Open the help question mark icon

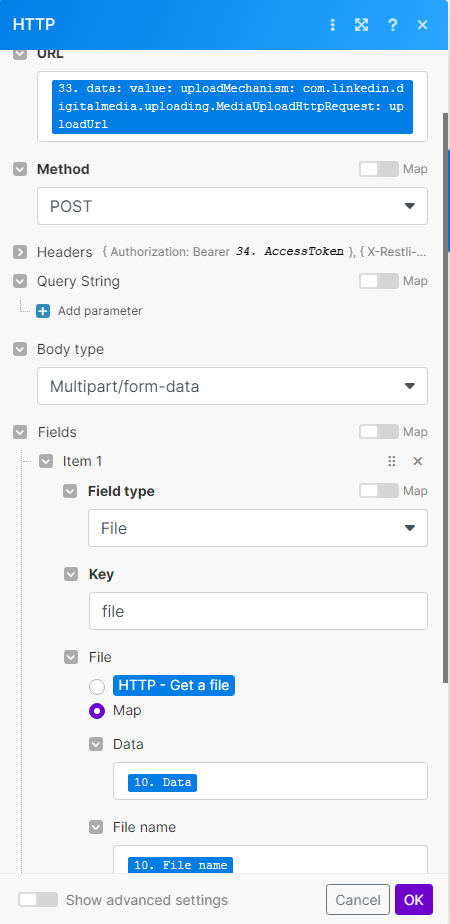pos(392,25)
